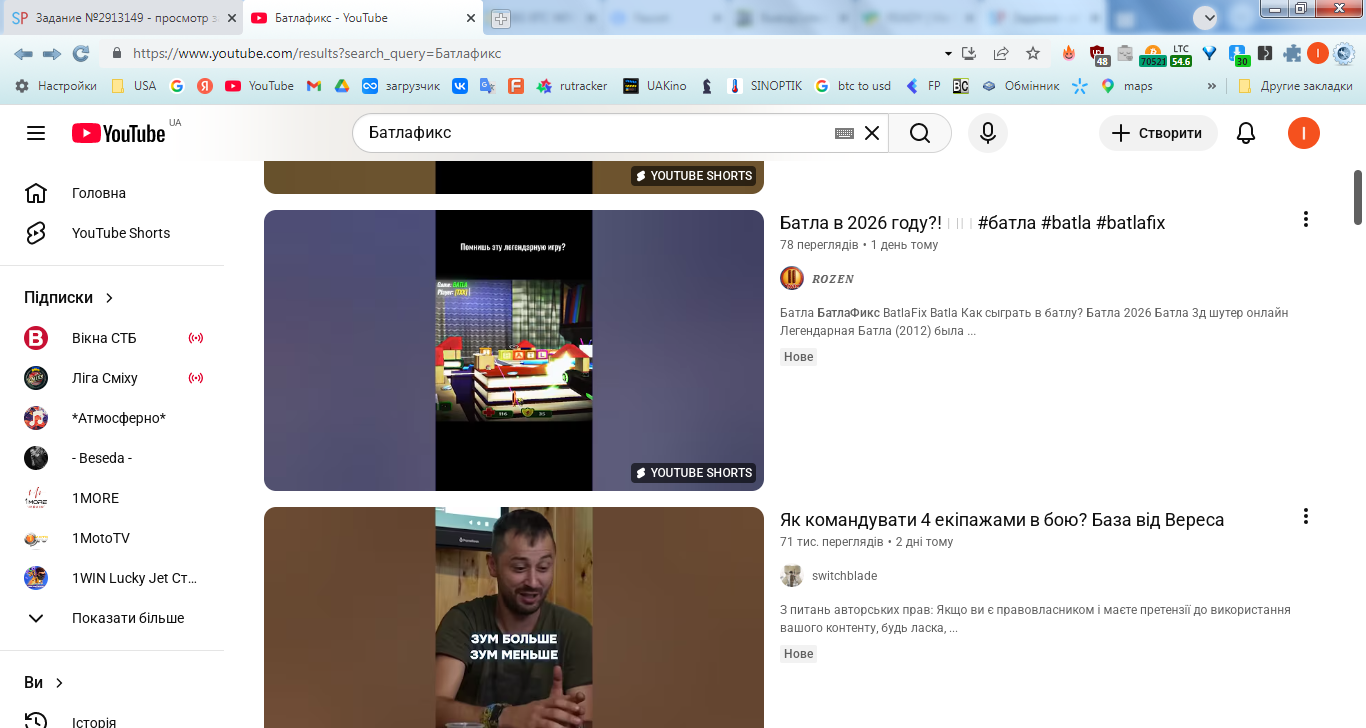Open 1WIN Lucky Jet channel subscription
Screen dimensions: 1366x728
pyautogui.click(x=112, y=578)
